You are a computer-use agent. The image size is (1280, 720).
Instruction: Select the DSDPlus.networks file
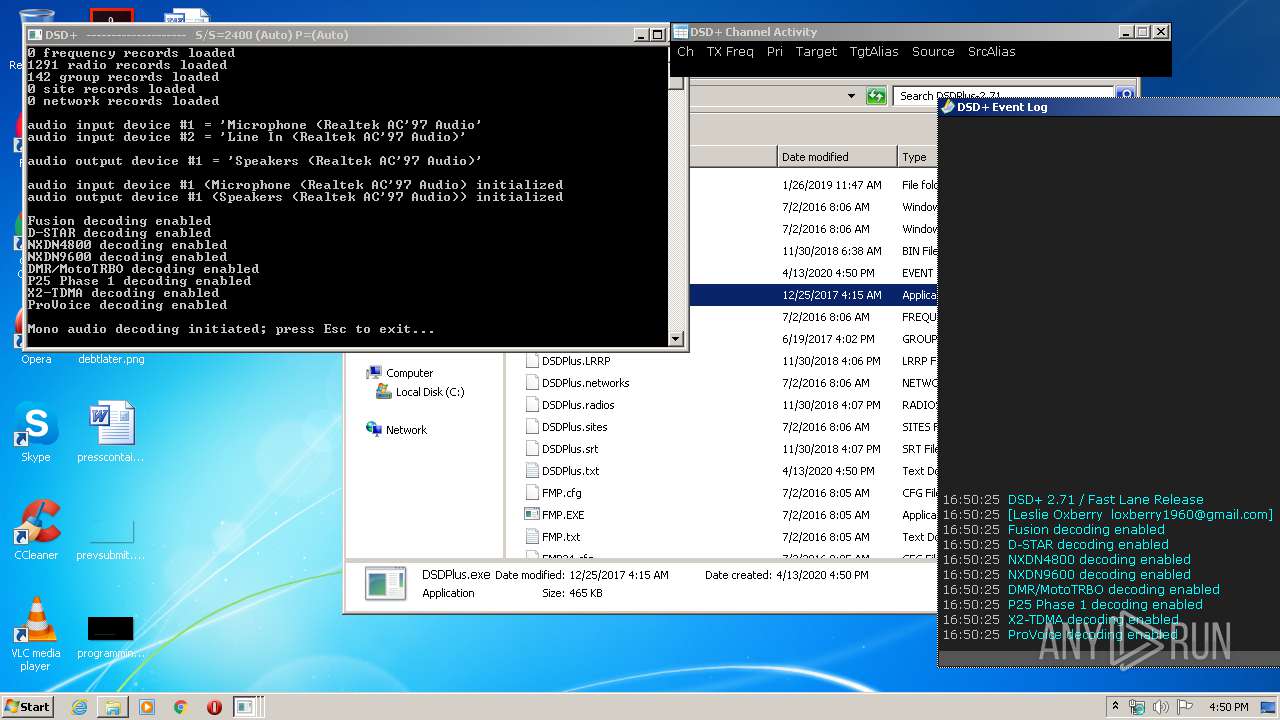pos(586,383)
